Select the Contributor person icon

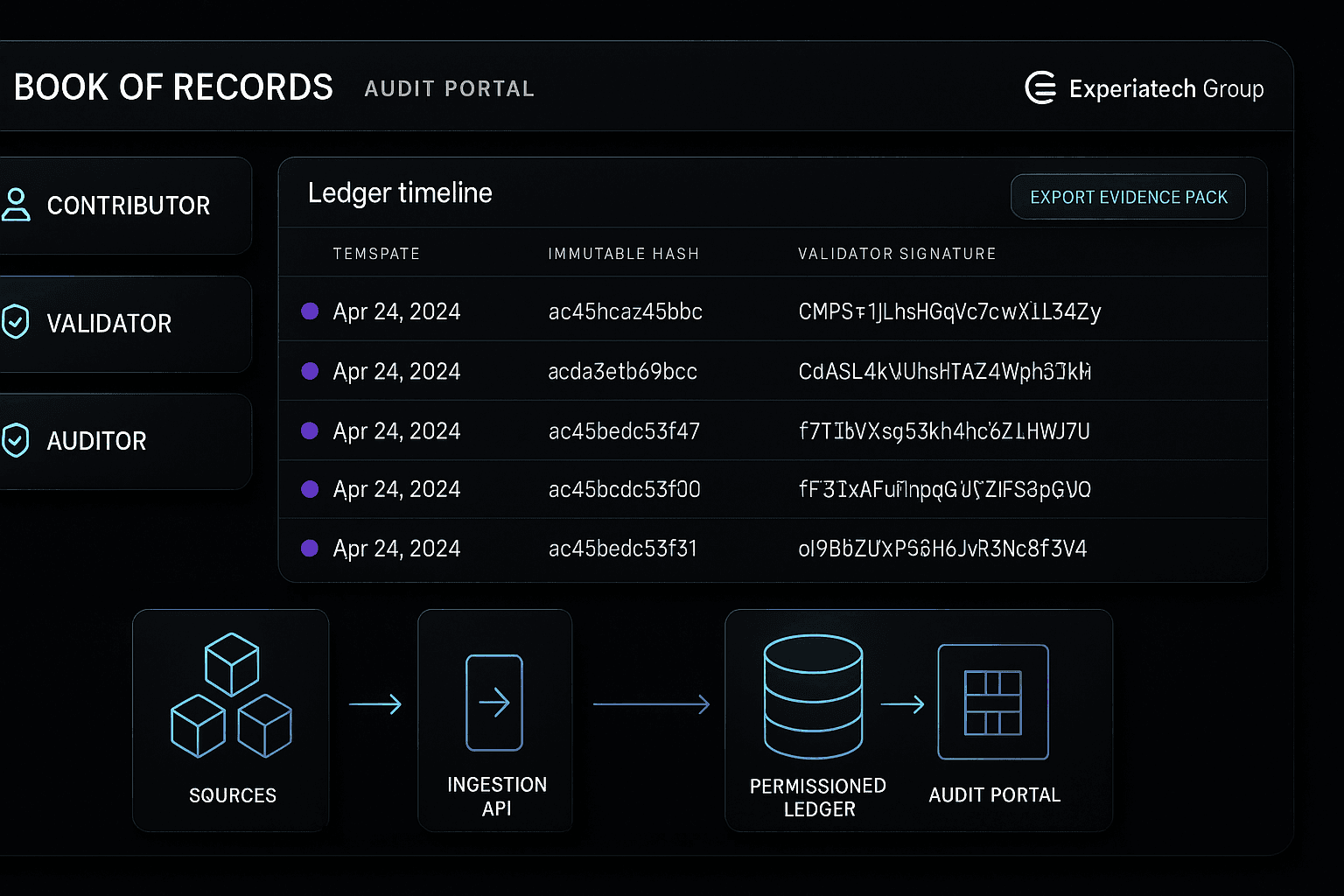pyautogui.click(x=17, y=205)
